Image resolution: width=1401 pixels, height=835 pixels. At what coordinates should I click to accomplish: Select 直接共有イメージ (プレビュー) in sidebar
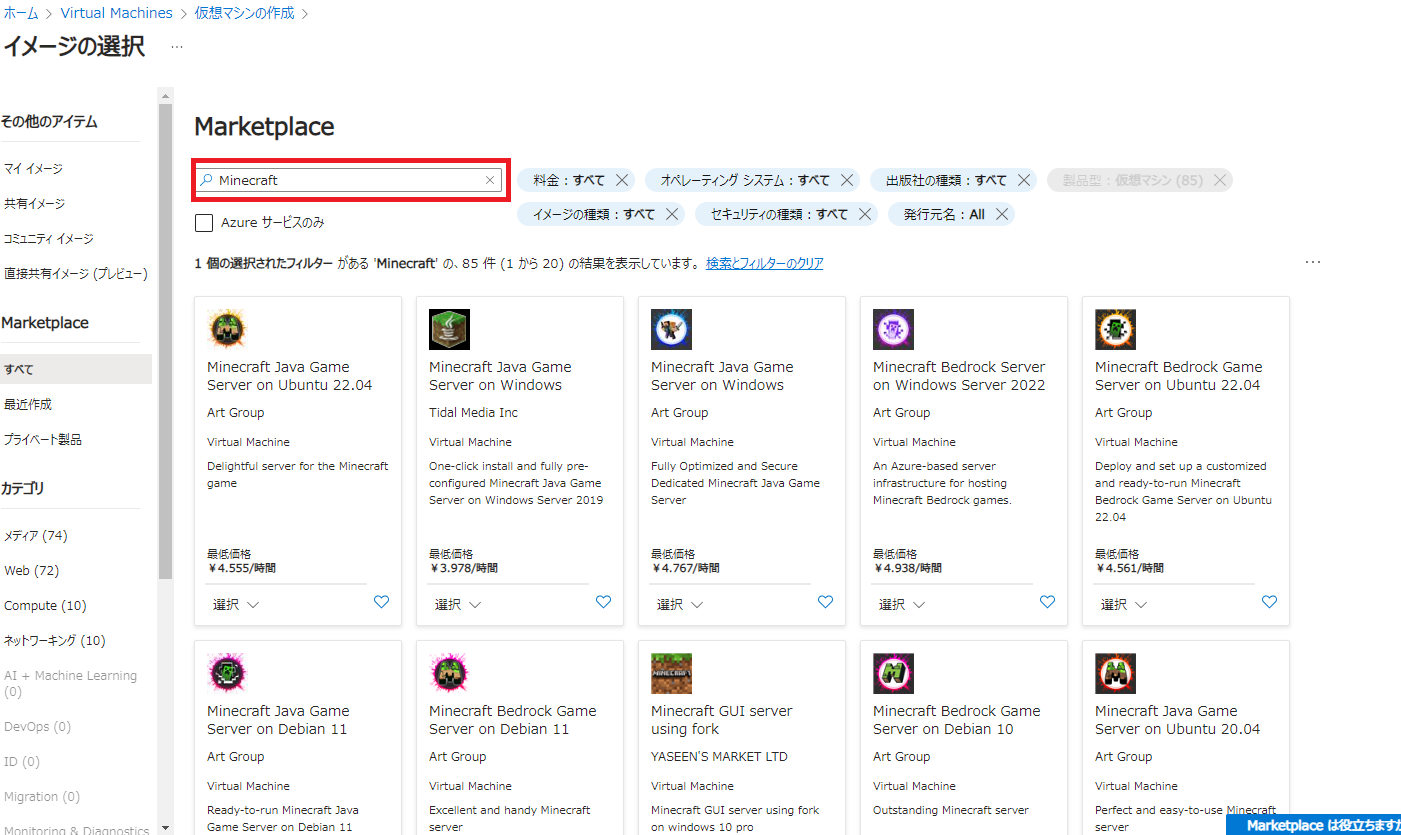(x=76, y=273)
